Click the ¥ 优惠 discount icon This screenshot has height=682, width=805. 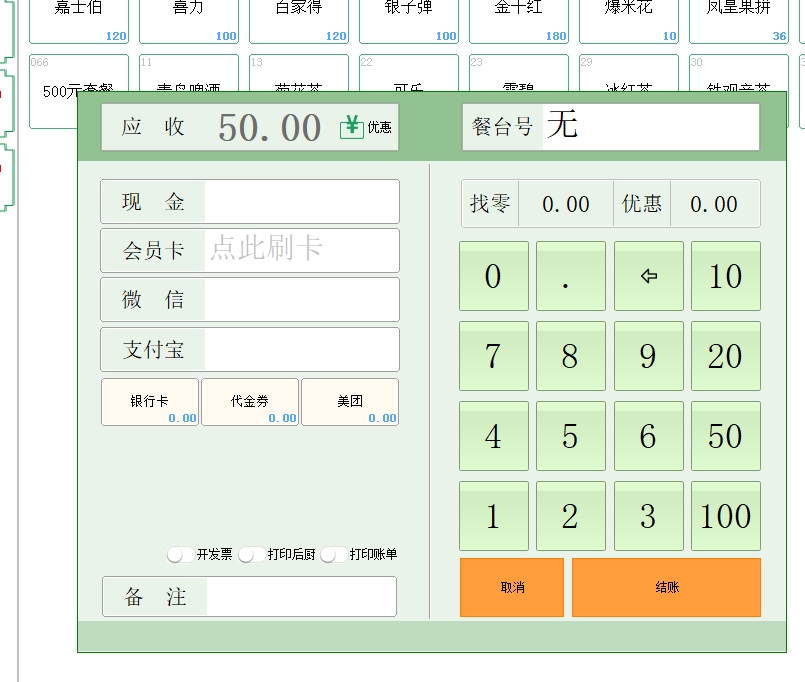(366, 127)
